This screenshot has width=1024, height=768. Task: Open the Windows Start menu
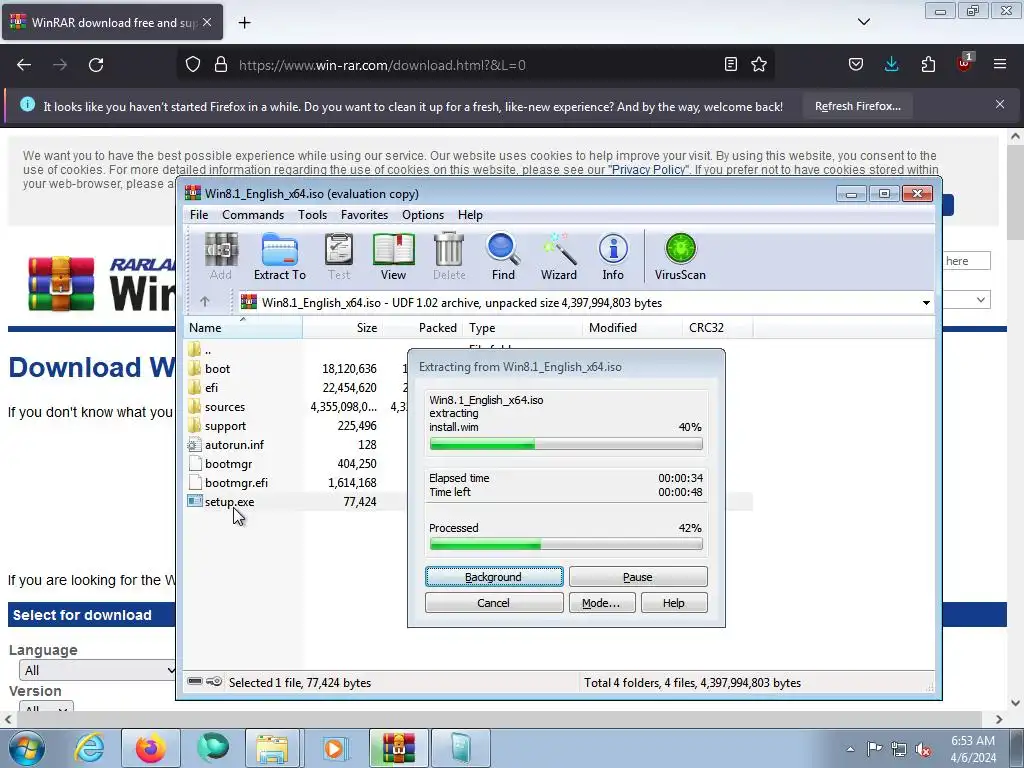(x=27, y=748)
